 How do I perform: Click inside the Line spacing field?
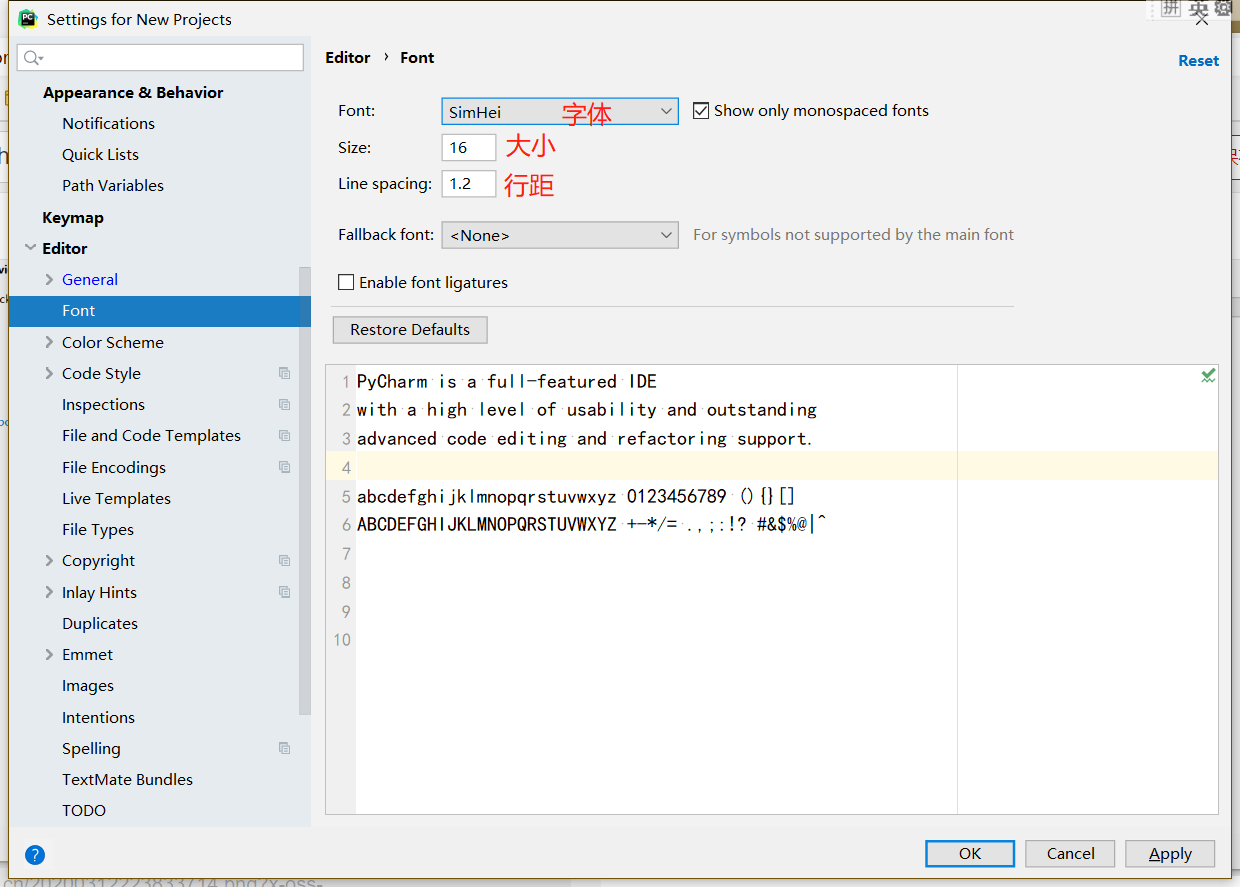468,183
